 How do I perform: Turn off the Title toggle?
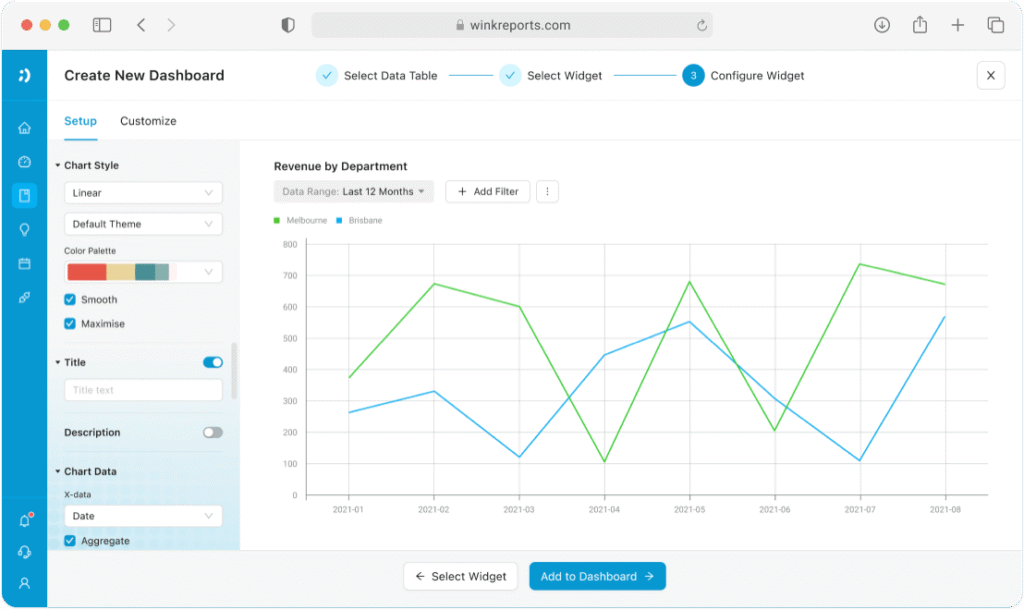[213, 362]
